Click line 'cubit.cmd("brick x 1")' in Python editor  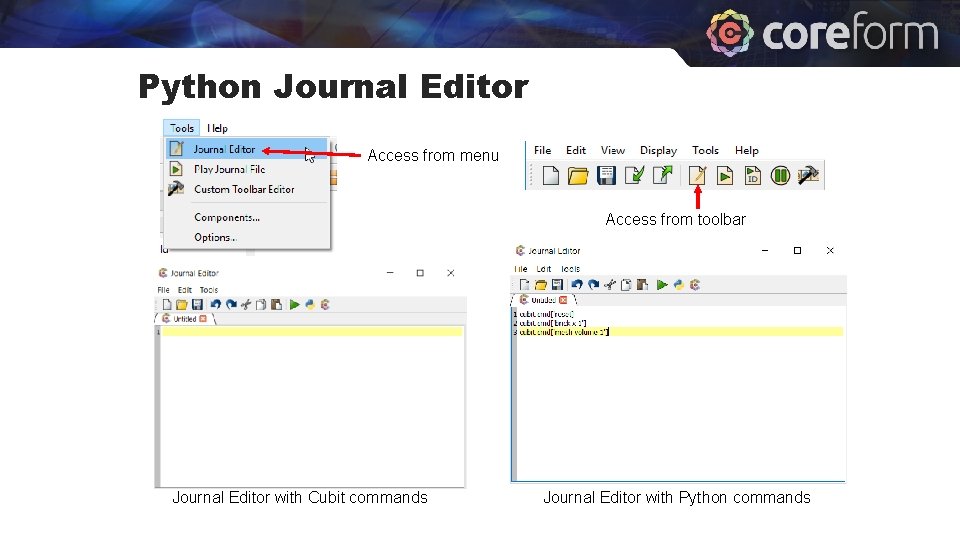(553, 323)
